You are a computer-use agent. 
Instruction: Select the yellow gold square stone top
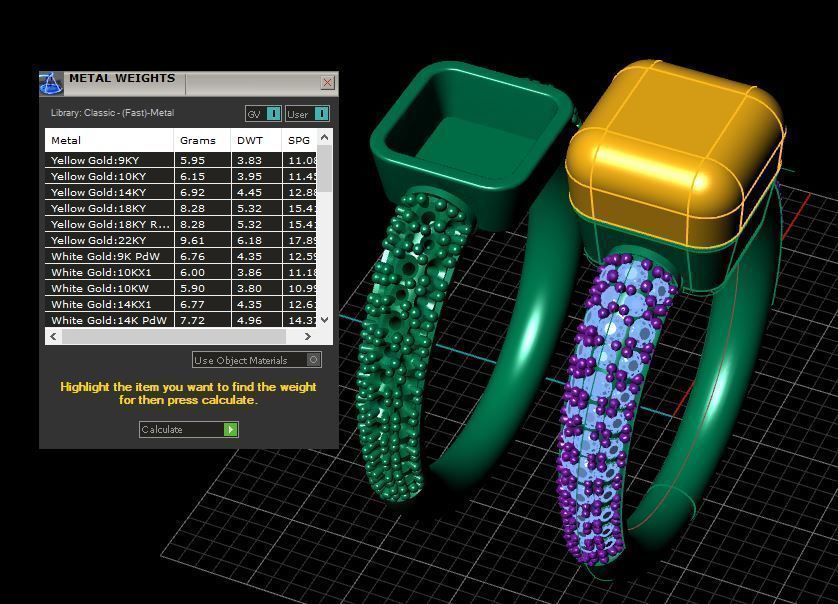coord(674,152)
